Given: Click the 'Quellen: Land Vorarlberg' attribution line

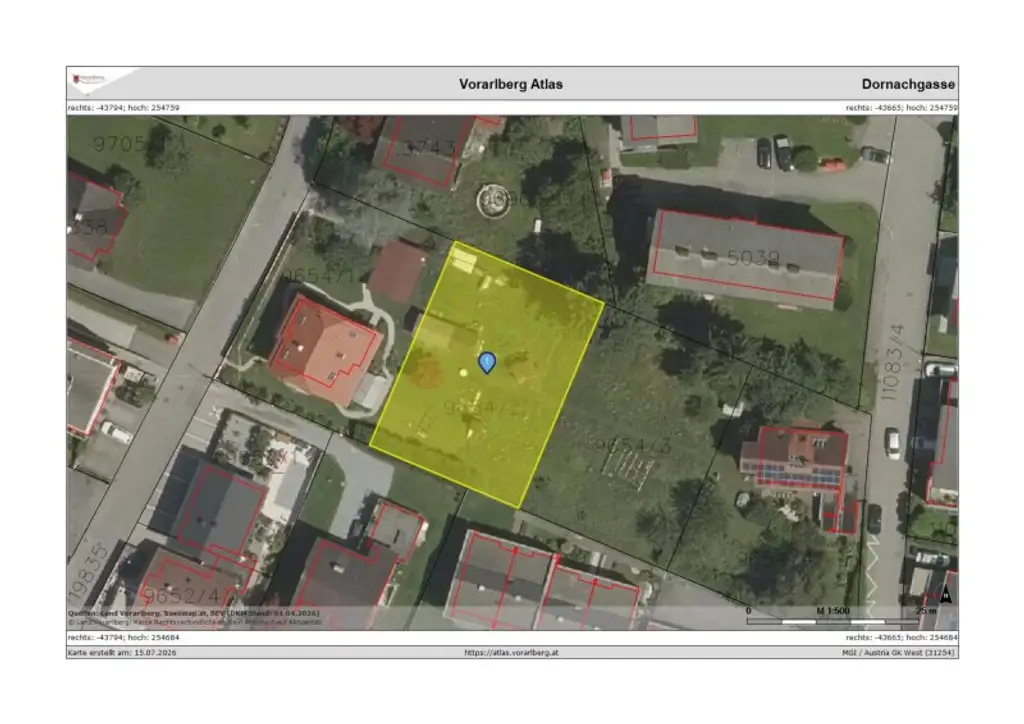Looking at the screenshot, I should (x=194, y=614).
